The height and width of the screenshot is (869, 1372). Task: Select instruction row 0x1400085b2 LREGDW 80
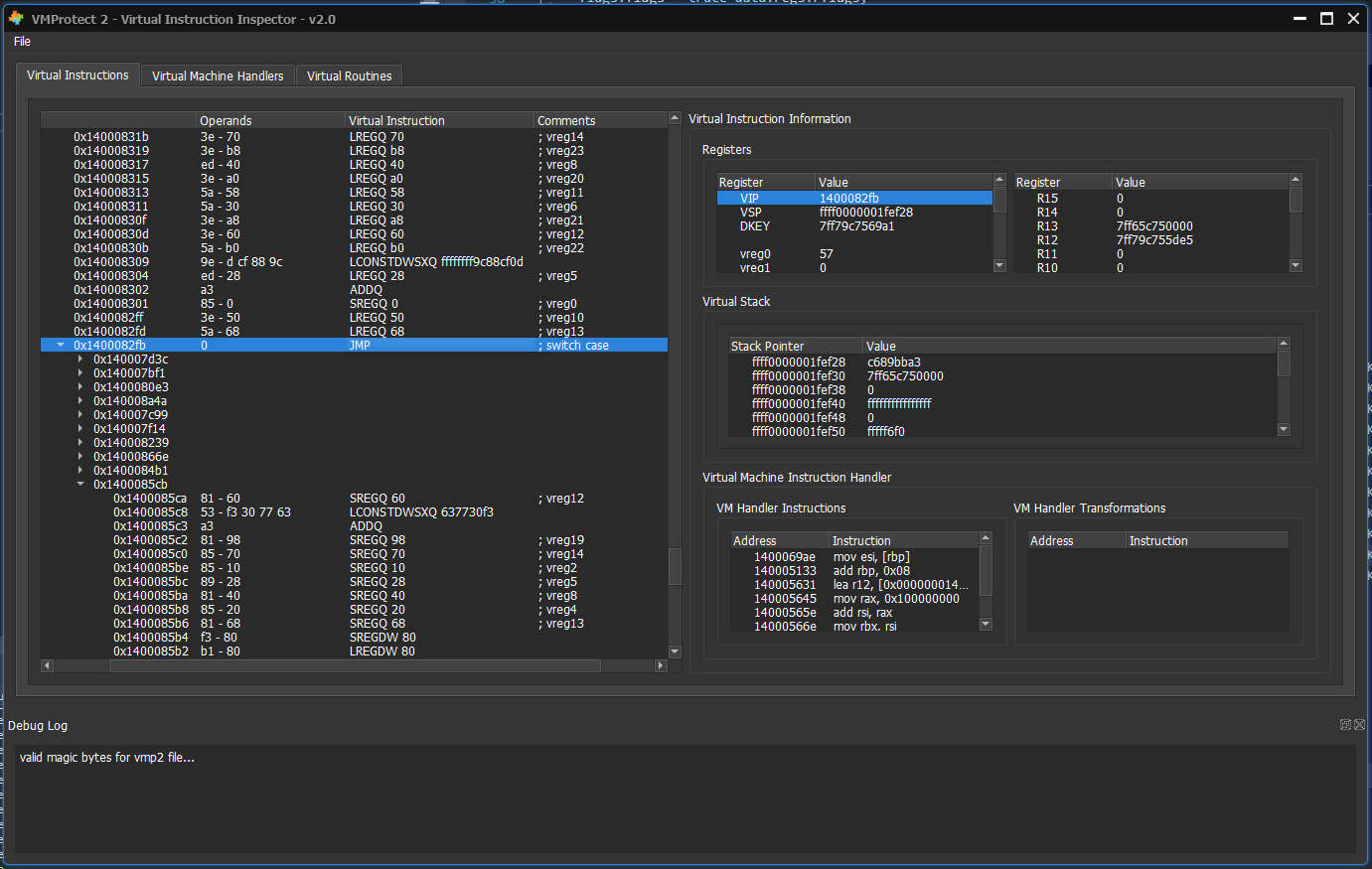pyautogui.click(x=354, y=652)
